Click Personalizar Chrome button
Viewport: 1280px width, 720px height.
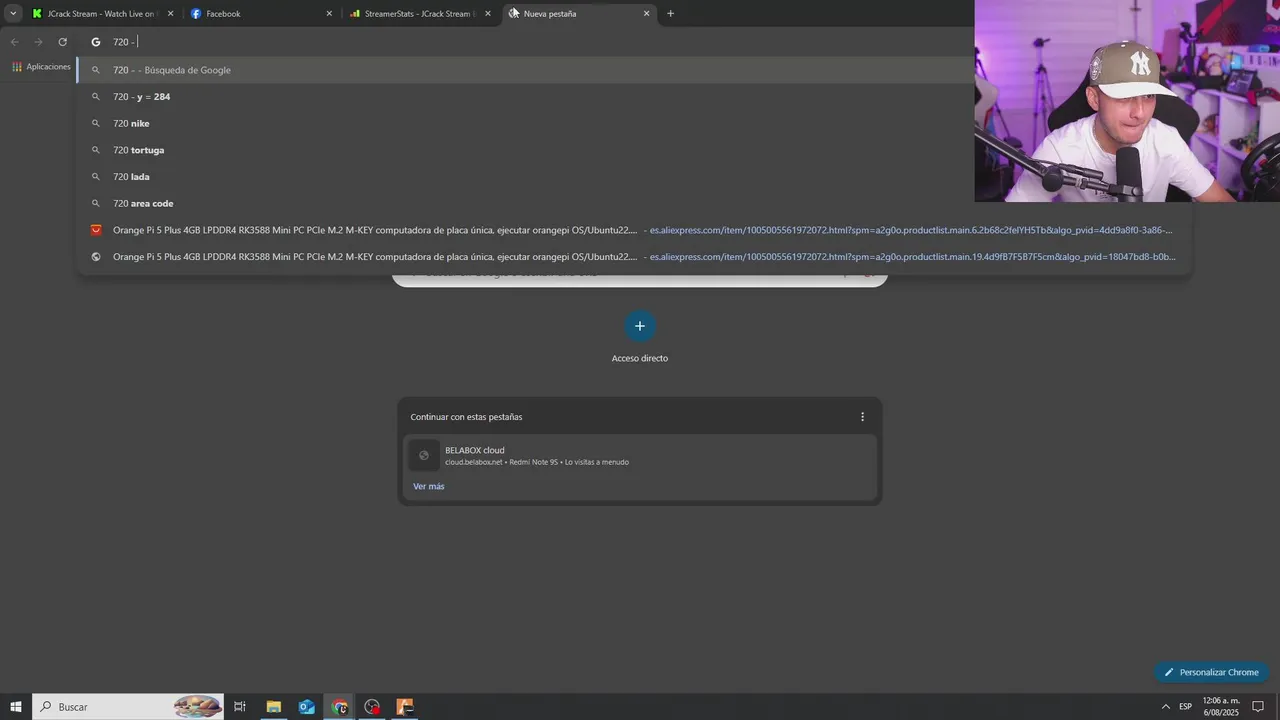1211,672
